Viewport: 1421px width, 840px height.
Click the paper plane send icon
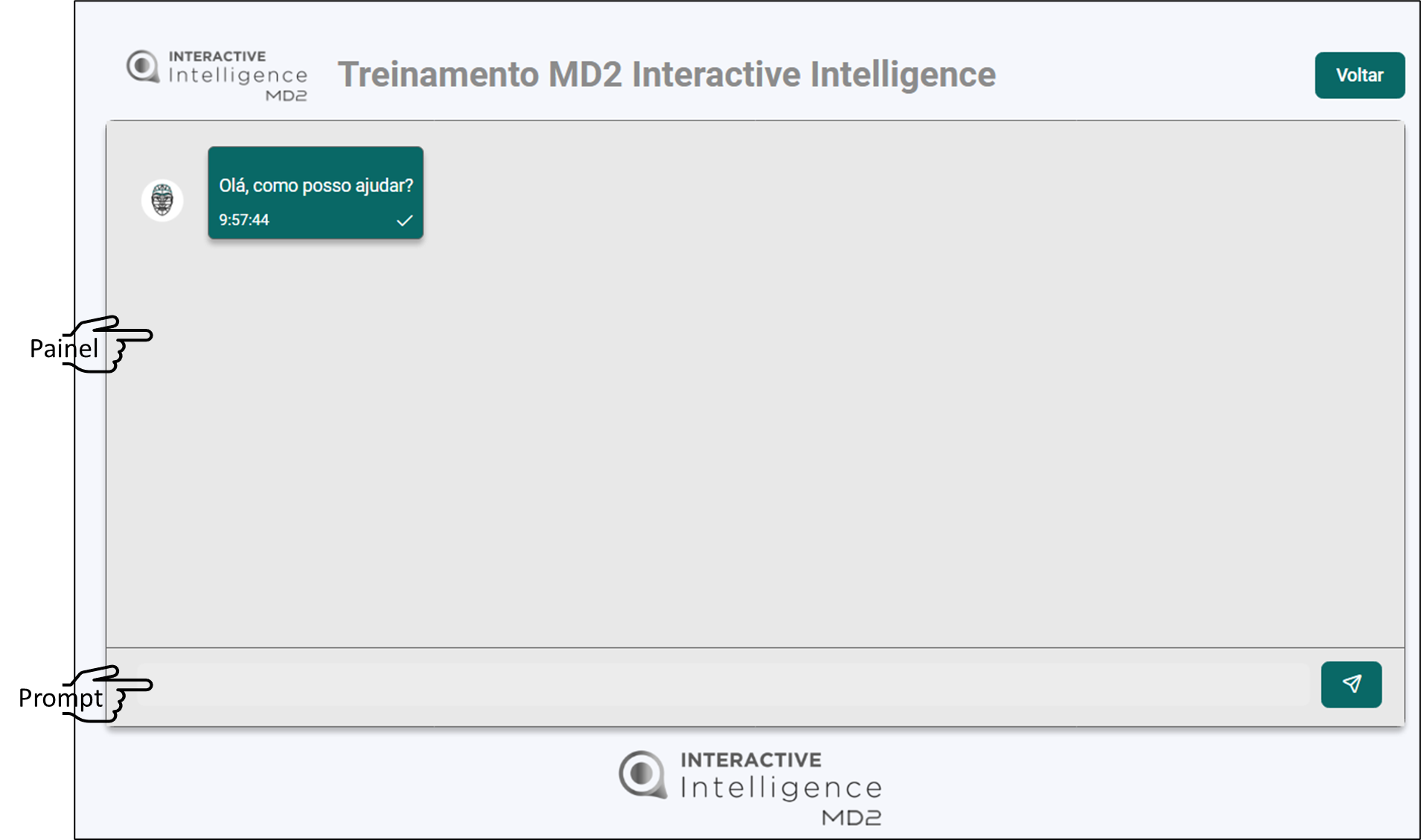pyautogui.click(x=1351, y=684)
